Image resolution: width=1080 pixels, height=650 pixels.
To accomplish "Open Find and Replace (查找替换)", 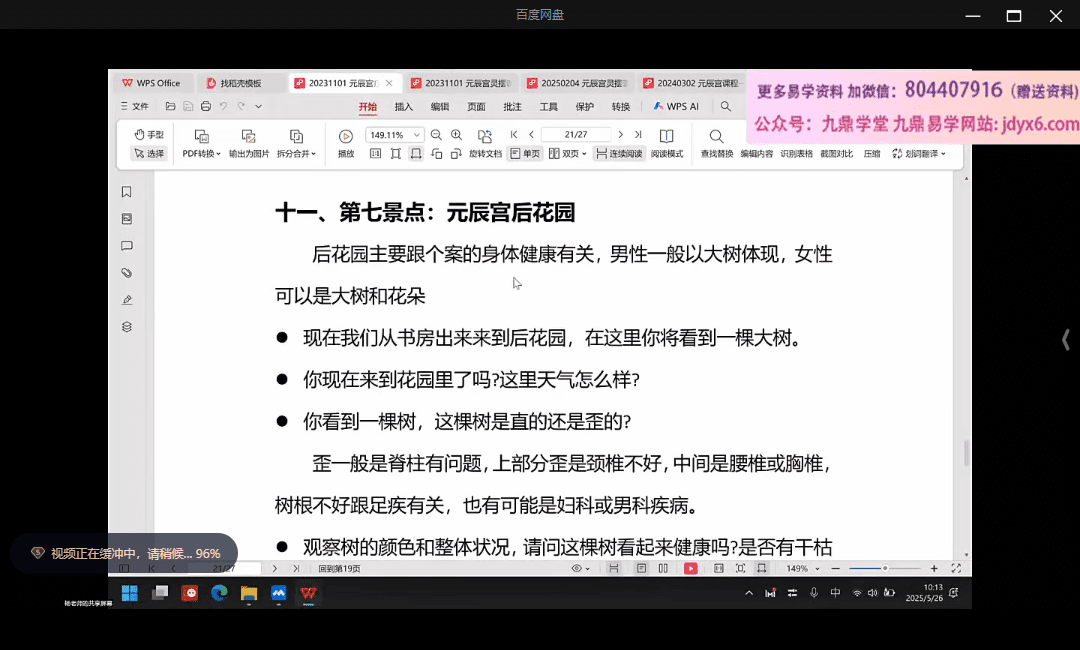I will click(716, 136).
